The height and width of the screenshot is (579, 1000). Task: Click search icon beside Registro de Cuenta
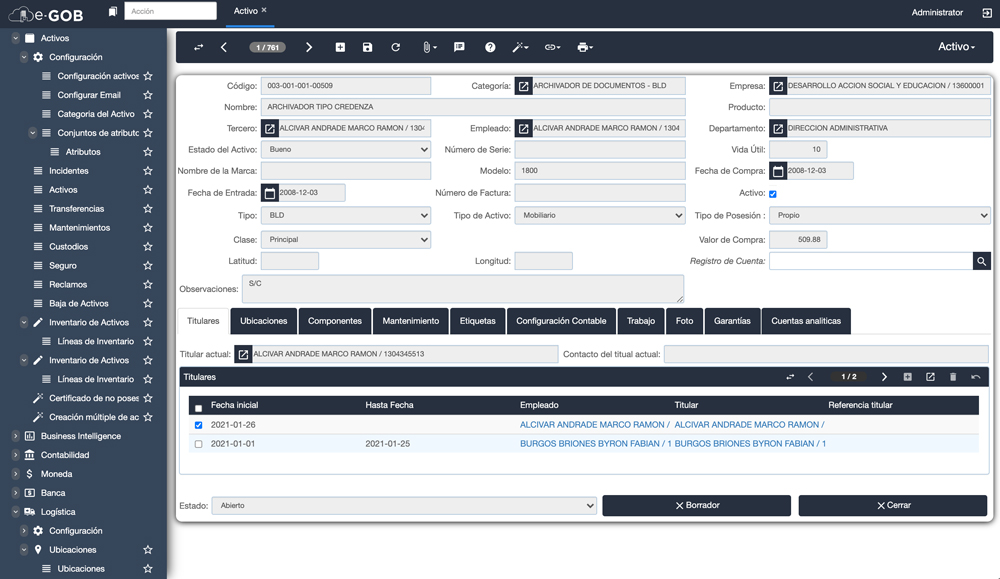(x=981, y=261)
